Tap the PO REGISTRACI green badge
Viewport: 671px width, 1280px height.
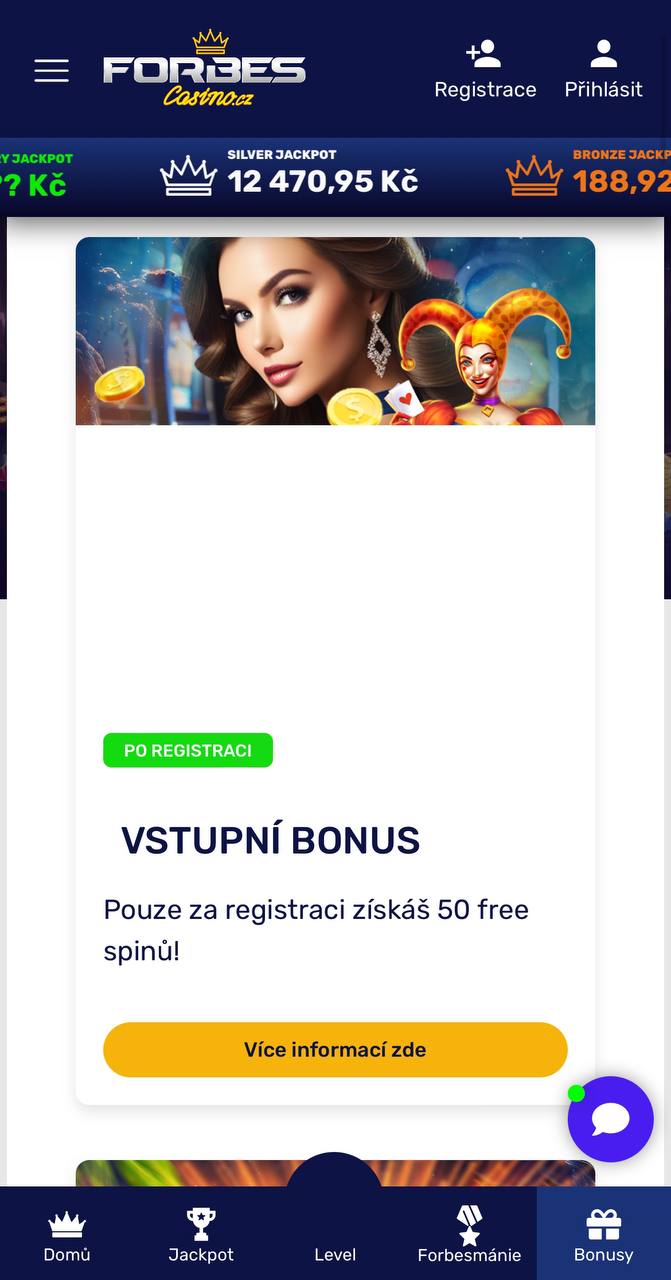pyautogui.click(x=188, y=750)
